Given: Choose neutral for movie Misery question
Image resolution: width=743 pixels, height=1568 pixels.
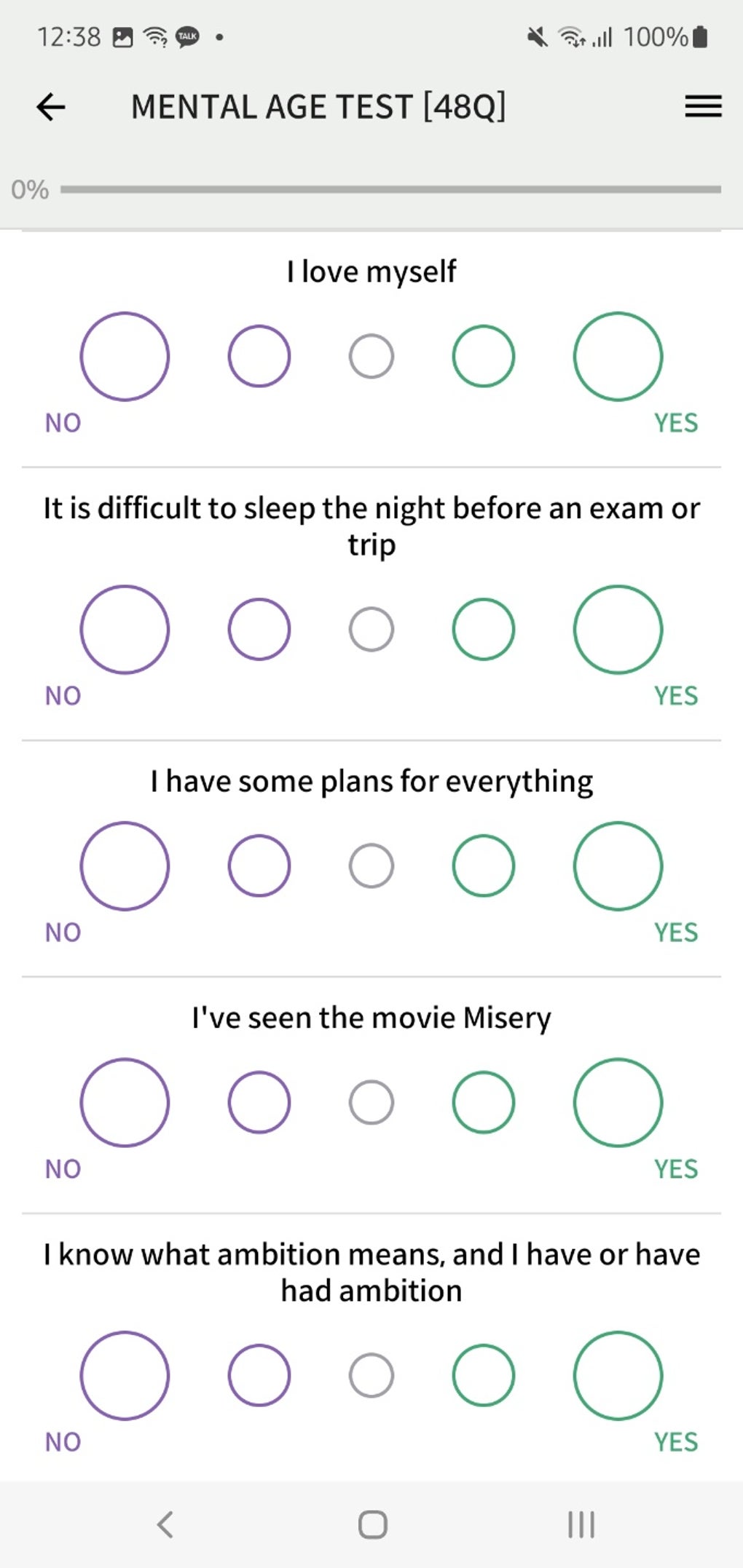Looking at the screenshot, I should click(x=371, y=1103).
